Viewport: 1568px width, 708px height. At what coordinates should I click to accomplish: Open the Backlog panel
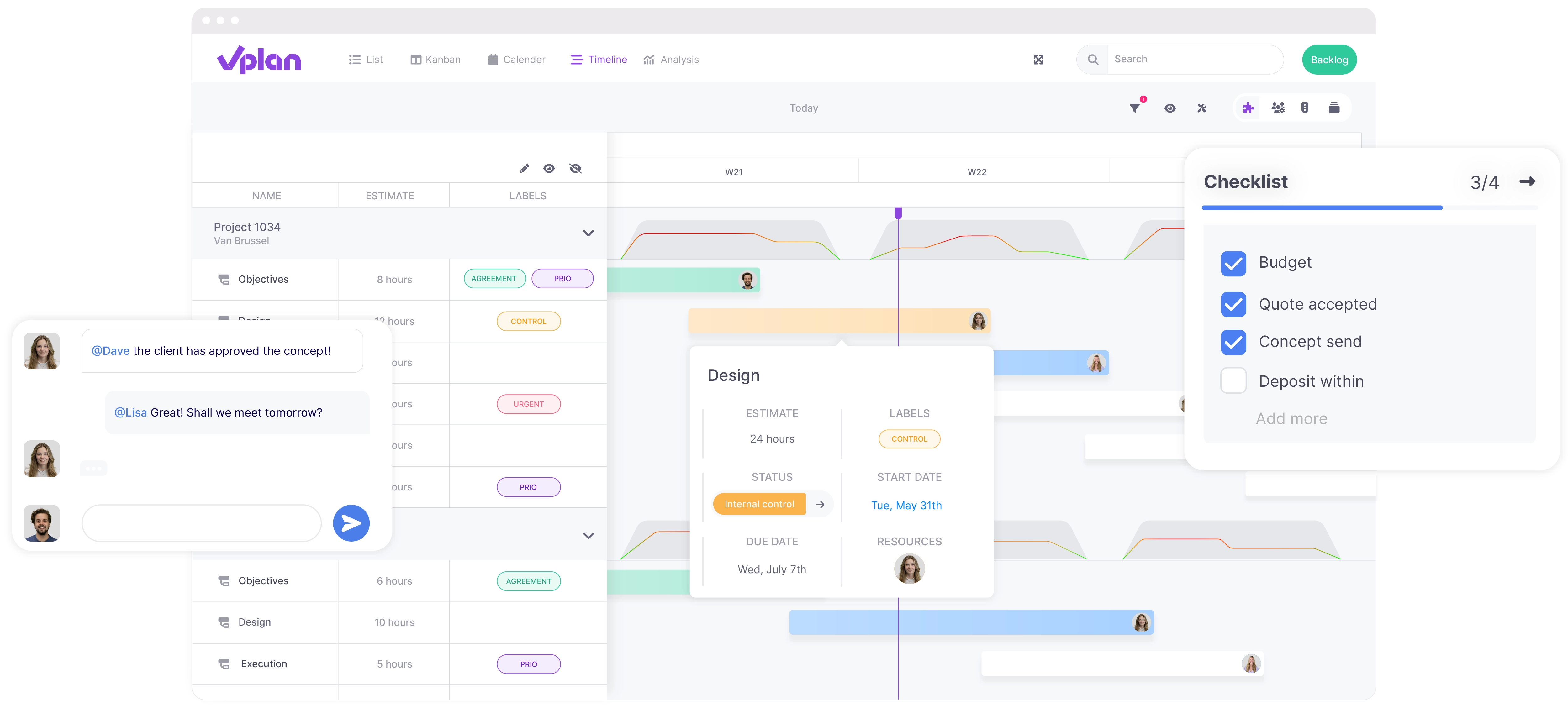1329,59
